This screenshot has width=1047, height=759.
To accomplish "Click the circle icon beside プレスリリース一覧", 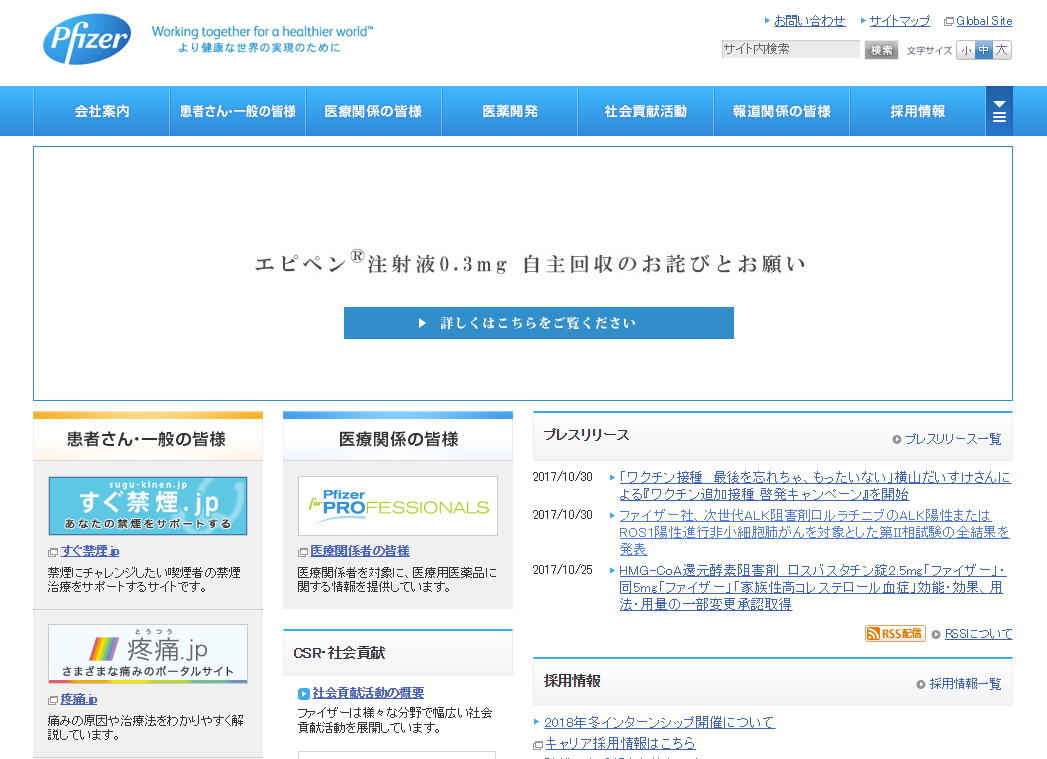I will coord(897,439).
